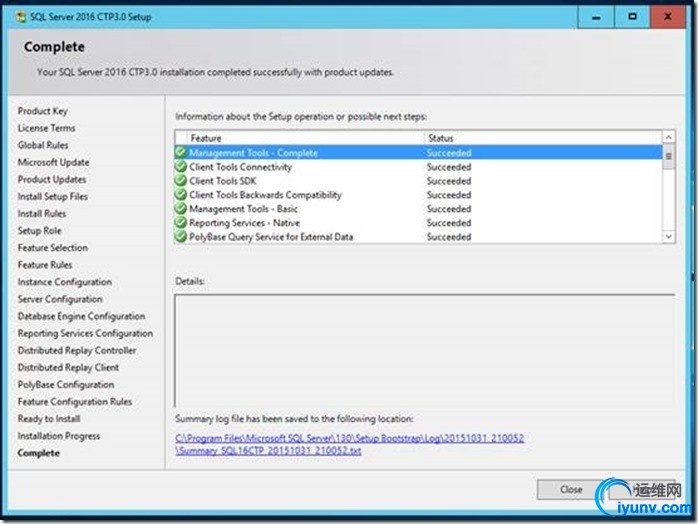Viewport: 698px width, 524px height.
Task: Click Succeeded status of Reporting Services - Native
Action: (449, 223)
